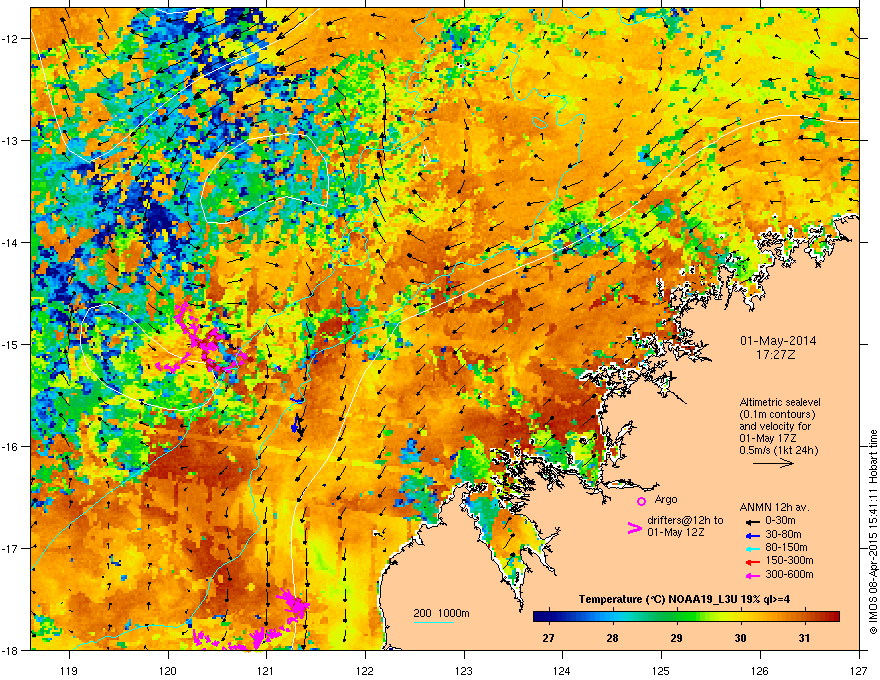The width and height of the screenshot is (880, 680).
Task: Click the 'ANMN 12h av.' legend heading
Action: [x=774, y=507]
